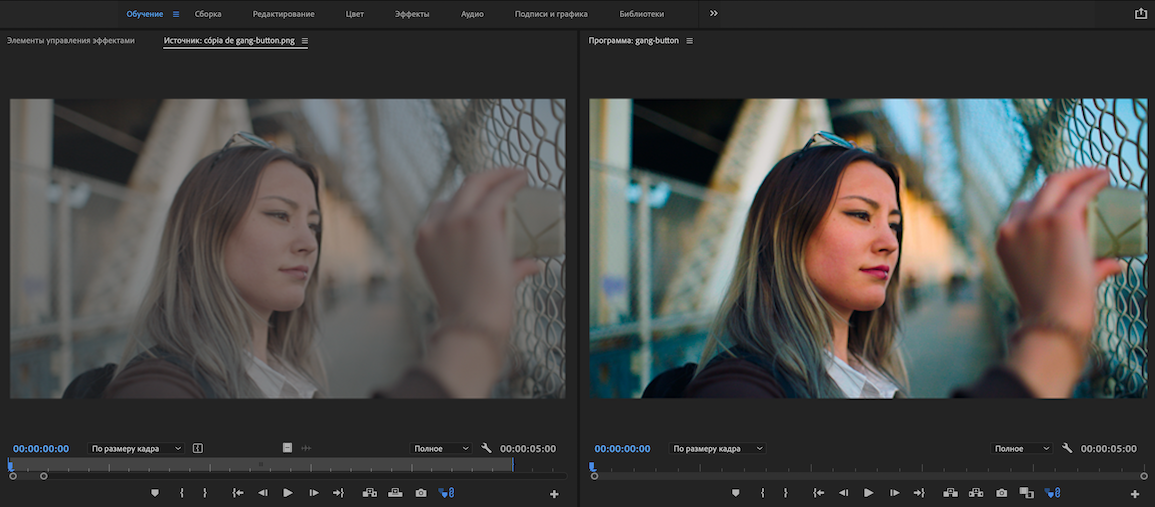Play the clip in the Source monitor

tap(288, 493)
